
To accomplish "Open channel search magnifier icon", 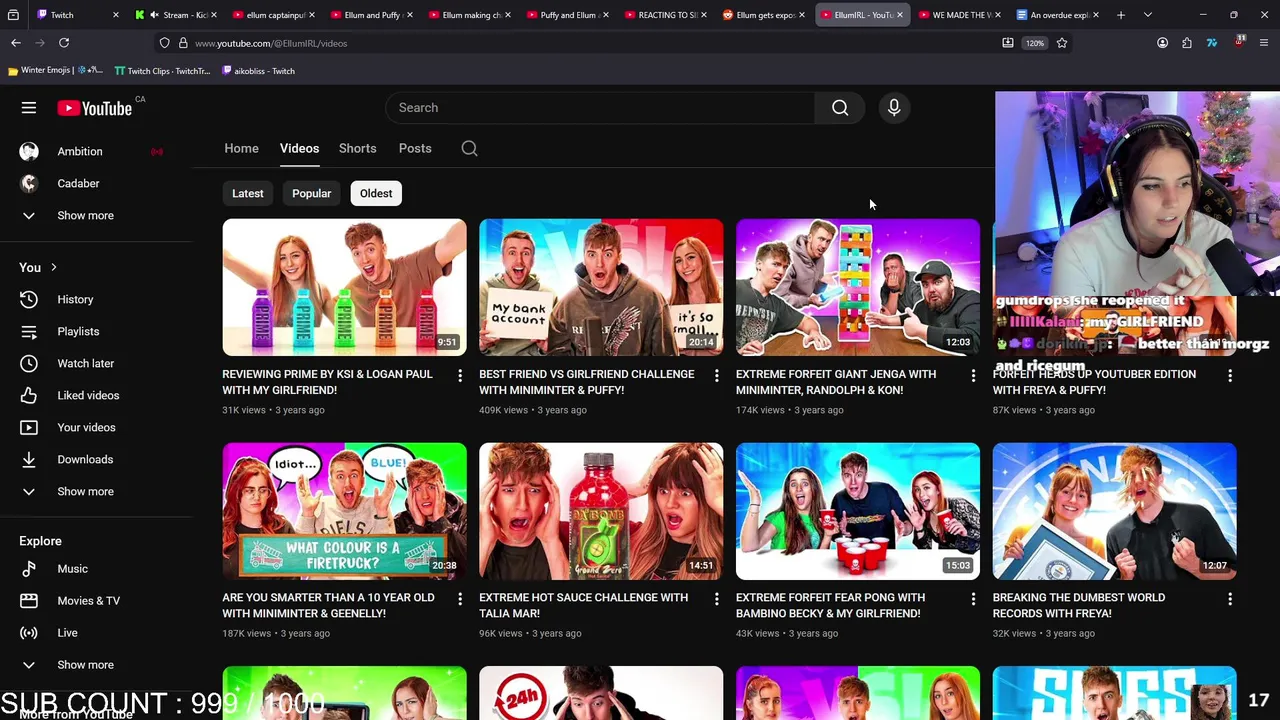I will tap(469, 148).
